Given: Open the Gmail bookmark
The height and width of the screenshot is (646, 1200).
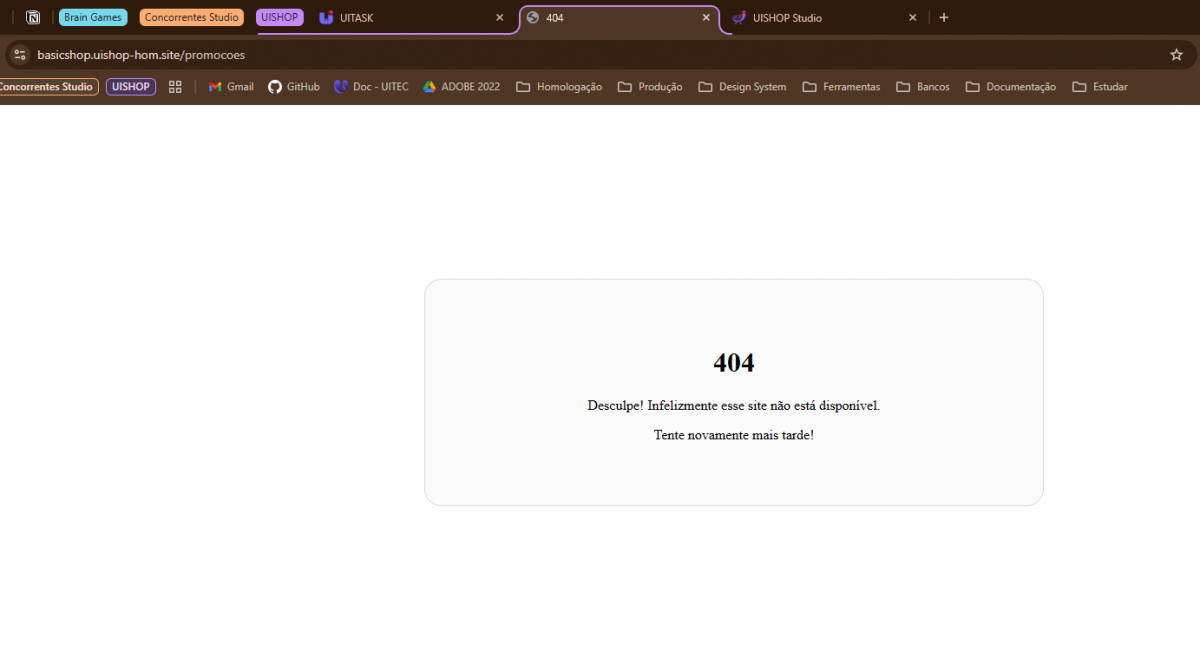Looking at the screenshot, I should pyautogui.click(x=231, y=87).
